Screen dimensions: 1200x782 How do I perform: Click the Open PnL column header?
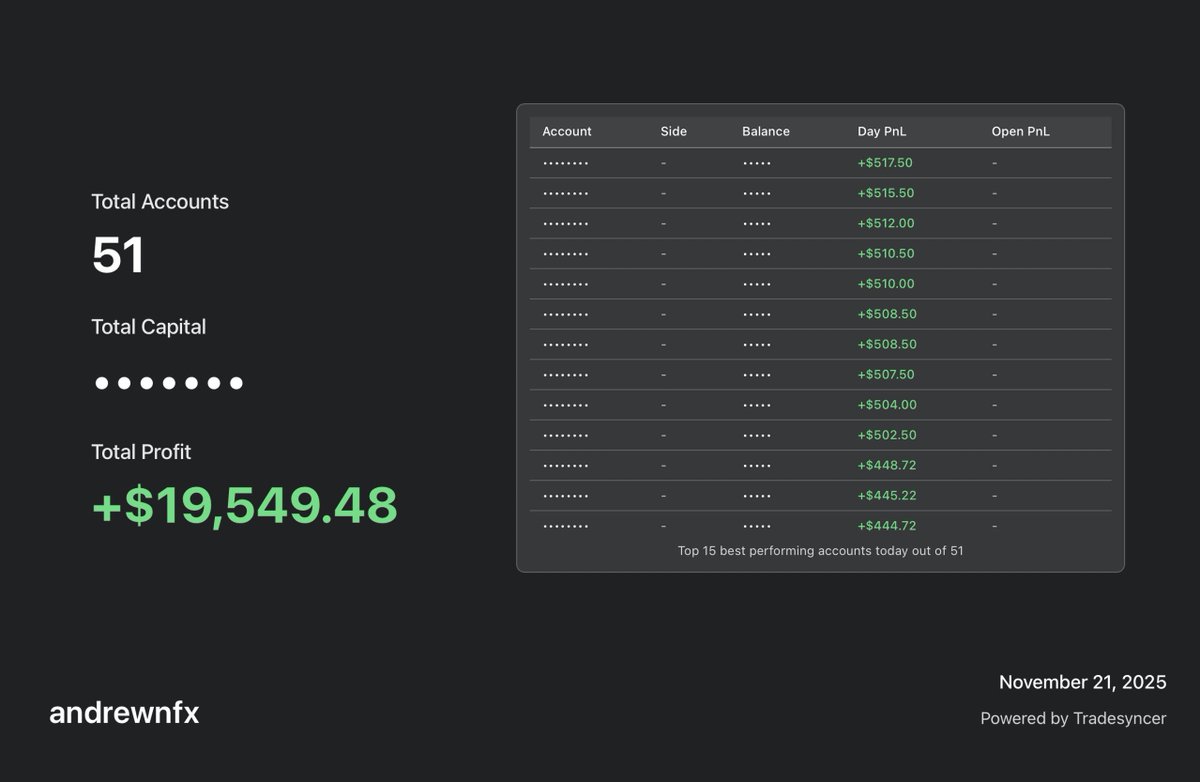point(1021,131)
